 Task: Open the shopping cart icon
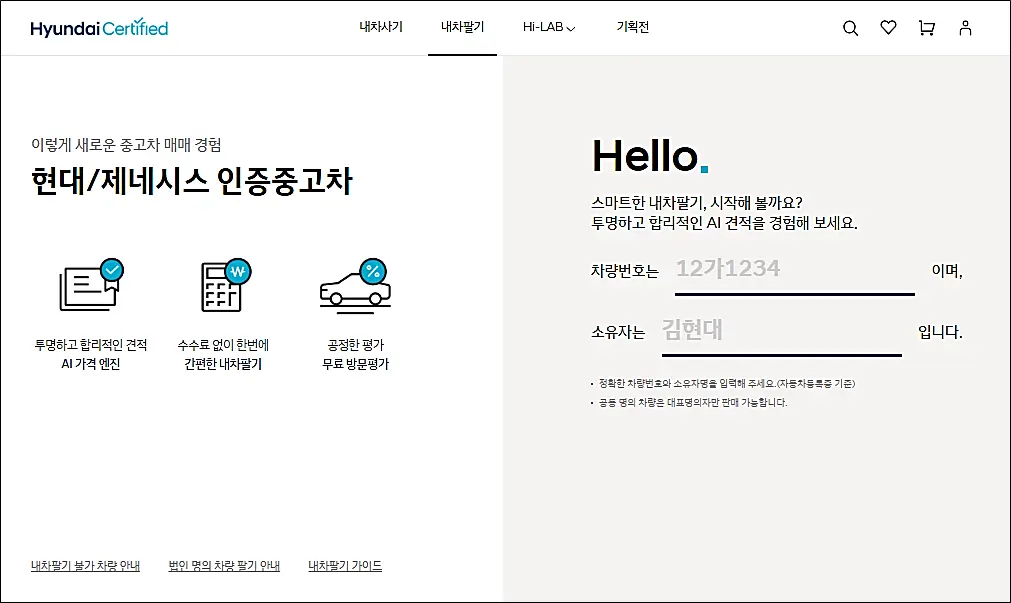(x=925, y=28)
